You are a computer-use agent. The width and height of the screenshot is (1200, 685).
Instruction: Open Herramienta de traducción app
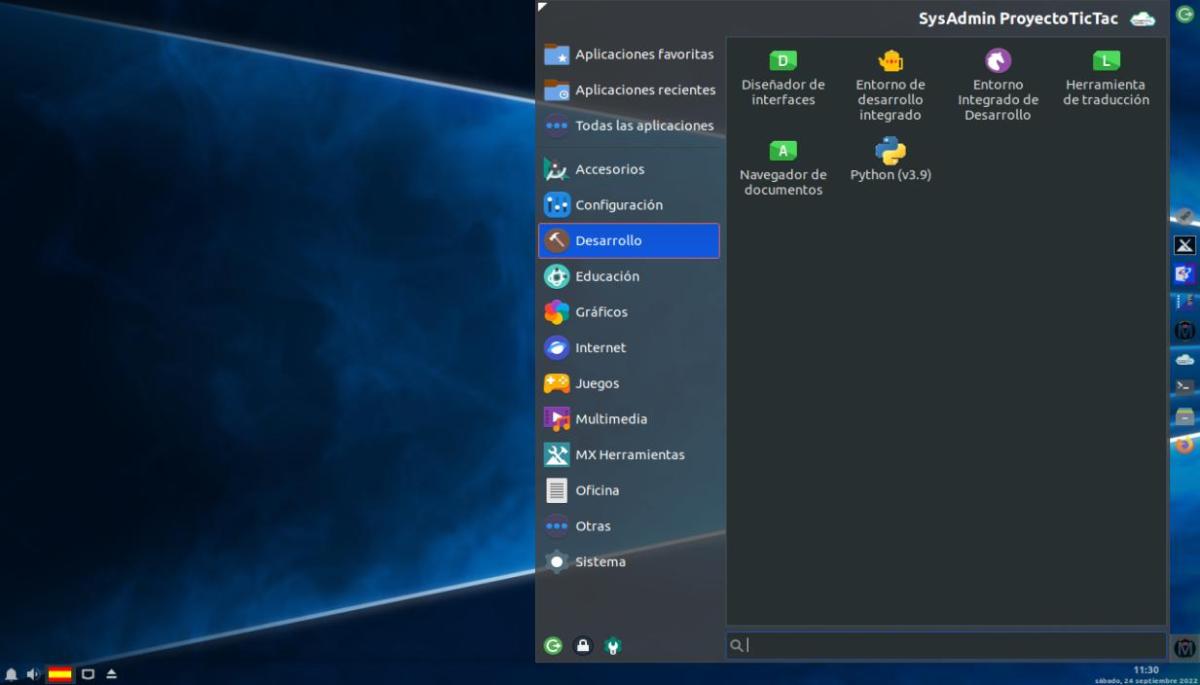point(1106,78)
